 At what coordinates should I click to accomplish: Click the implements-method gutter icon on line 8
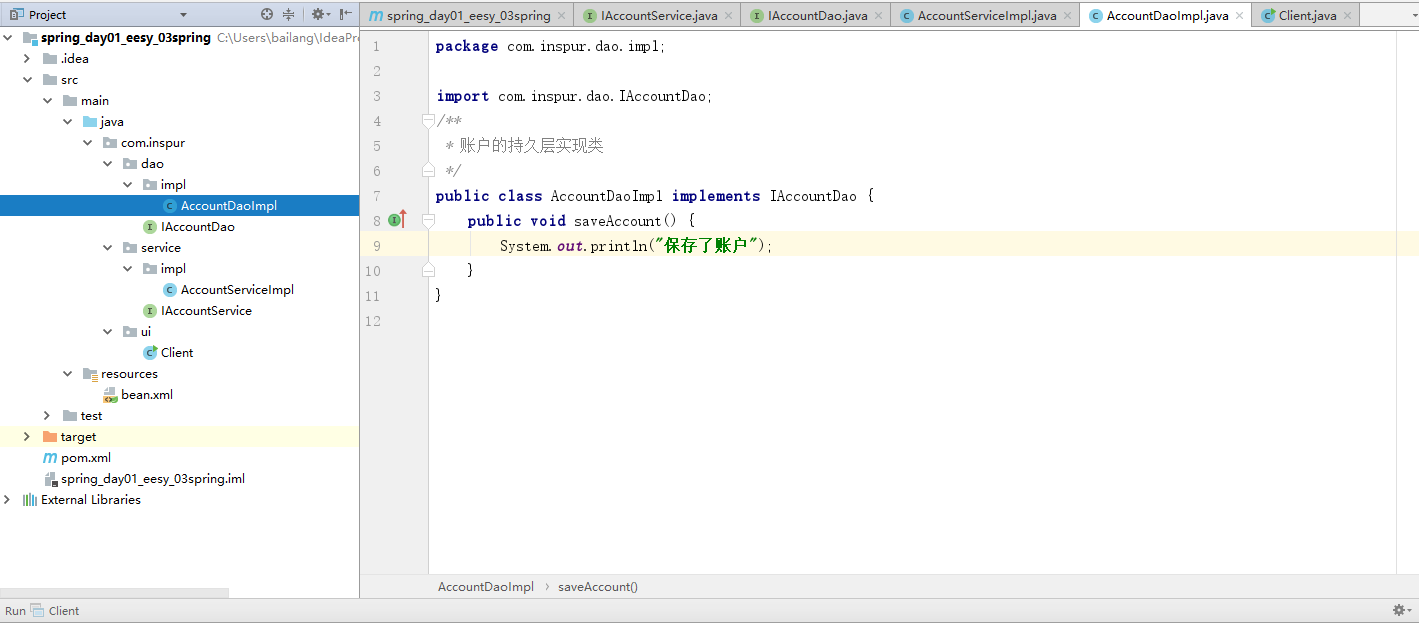tap(397, 220)
